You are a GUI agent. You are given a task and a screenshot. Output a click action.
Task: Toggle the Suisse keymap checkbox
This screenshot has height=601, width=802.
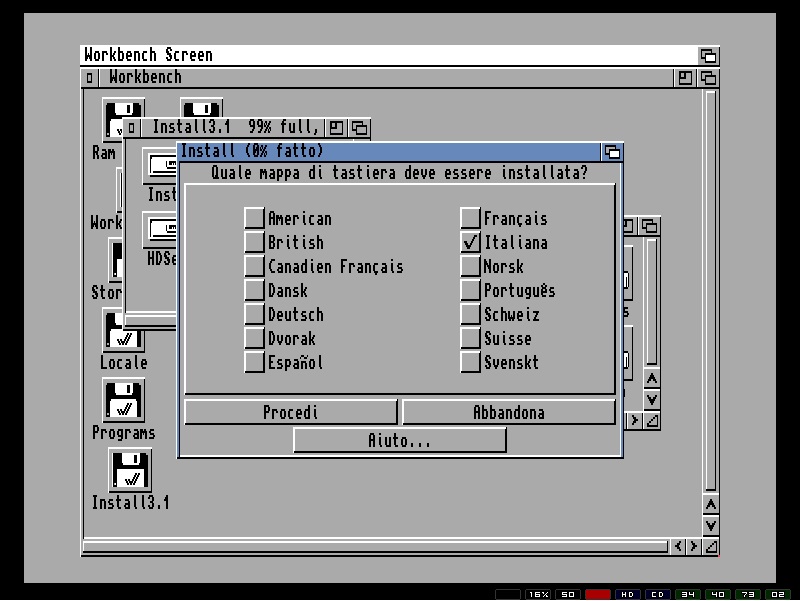tap(470, 338)
